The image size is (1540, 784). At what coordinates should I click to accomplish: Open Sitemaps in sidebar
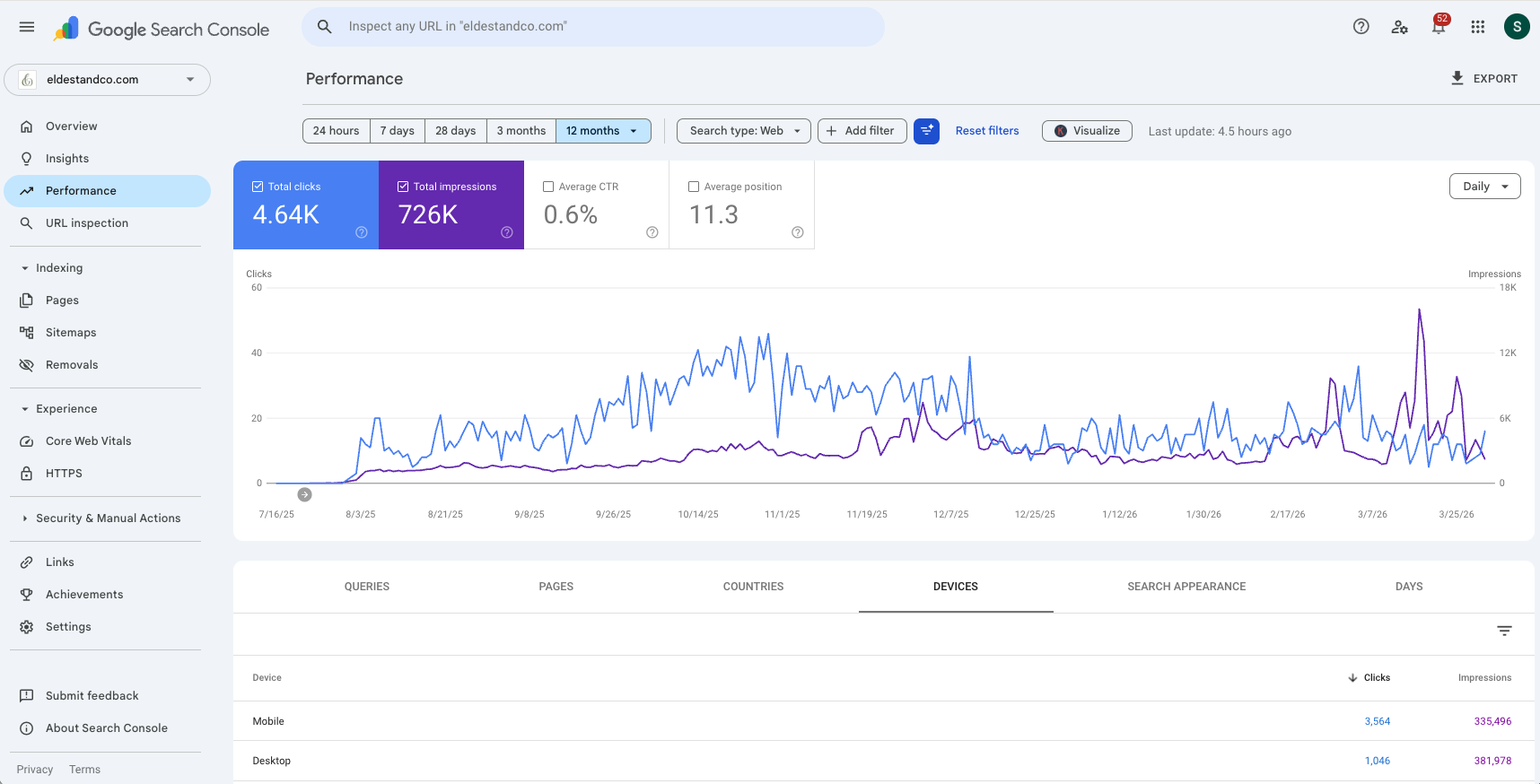click(x=107, y=333)
